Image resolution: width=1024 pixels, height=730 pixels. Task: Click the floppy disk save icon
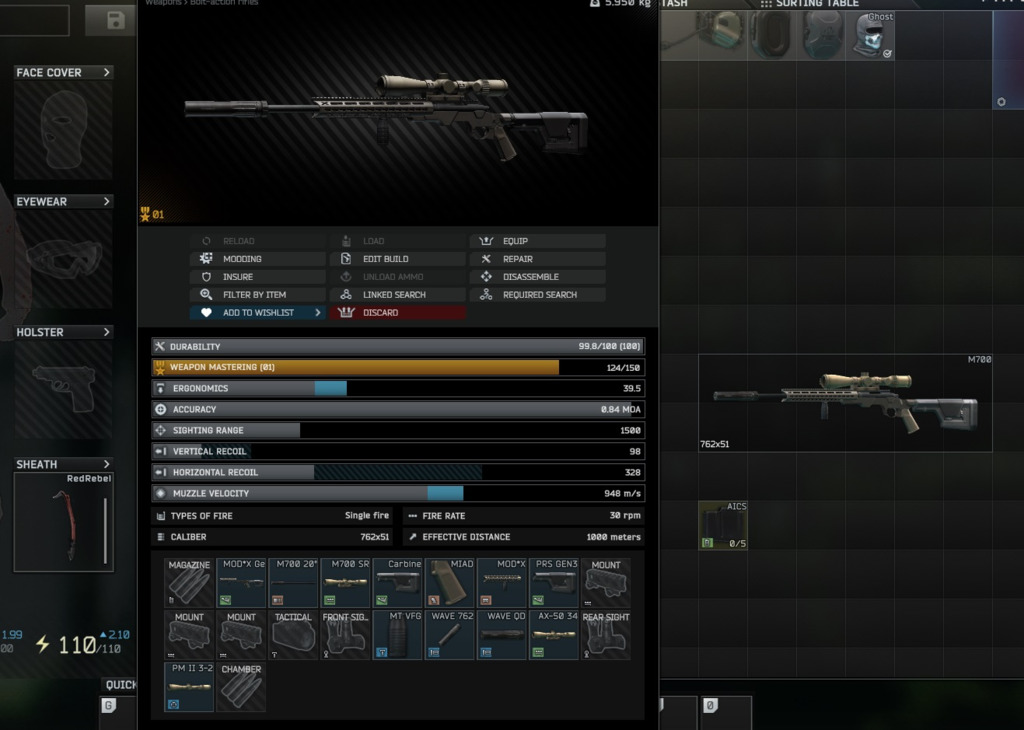pos(115,20)
